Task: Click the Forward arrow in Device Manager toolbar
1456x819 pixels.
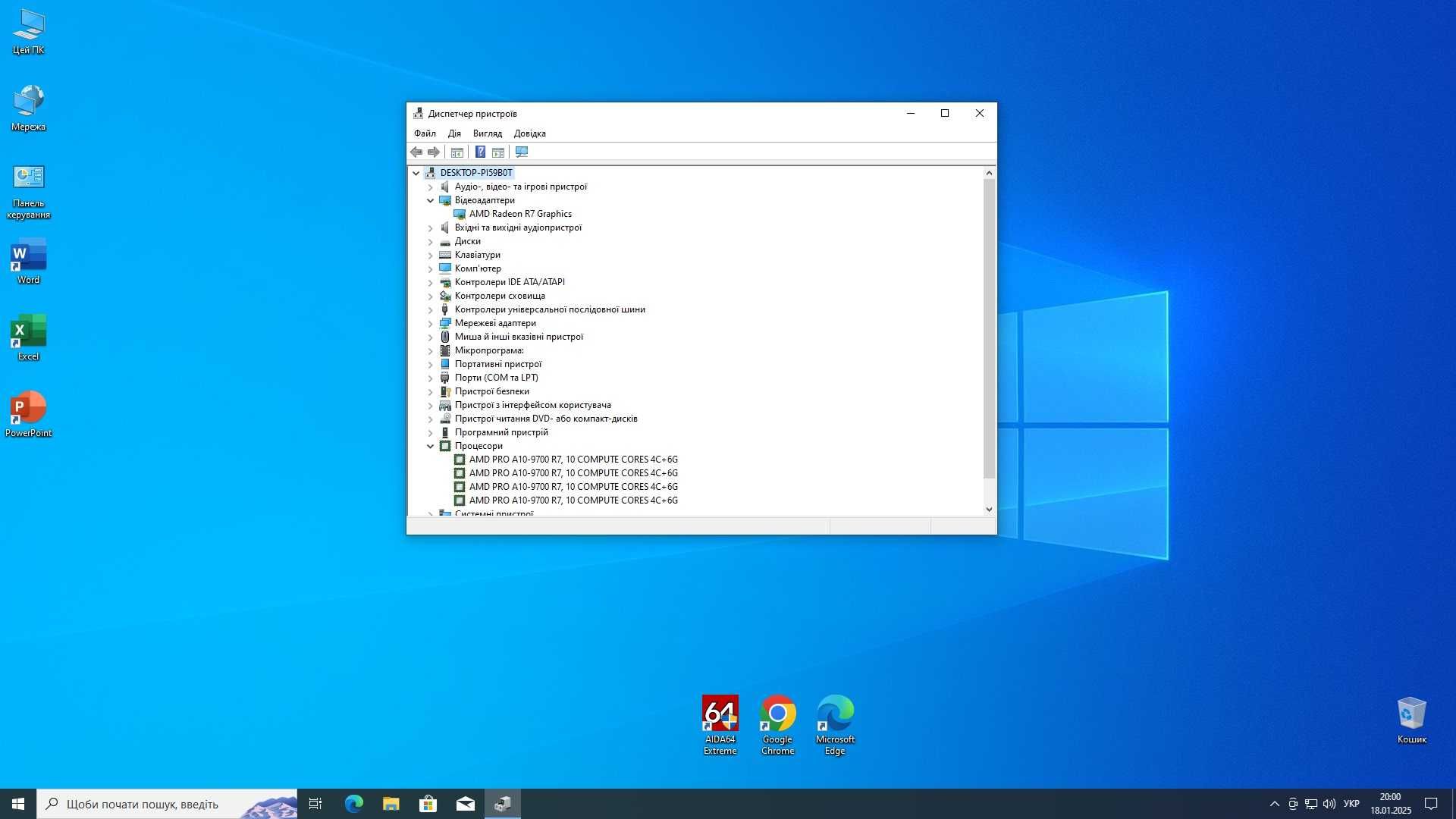Action: (x=434, y=152)
